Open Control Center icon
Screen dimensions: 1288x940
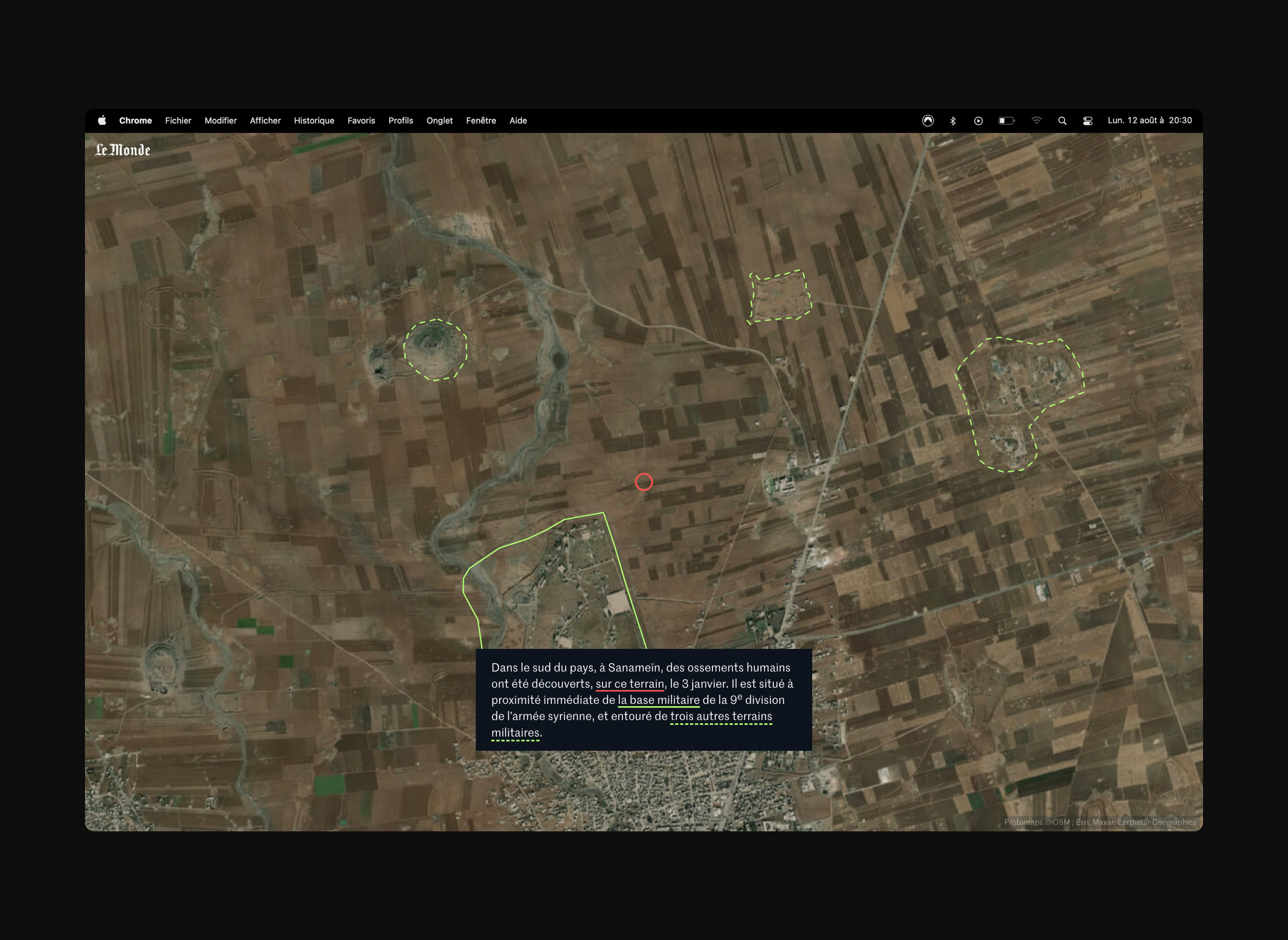pyautogui.click(x=1088, y=121)
